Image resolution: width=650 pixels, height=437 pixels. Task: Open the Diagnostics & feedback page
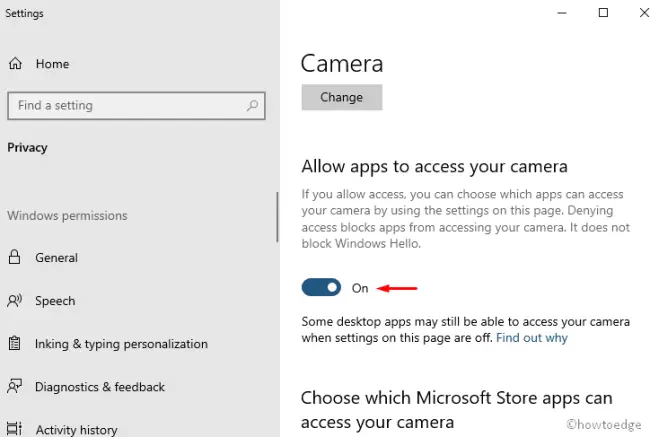pos(100,387)
